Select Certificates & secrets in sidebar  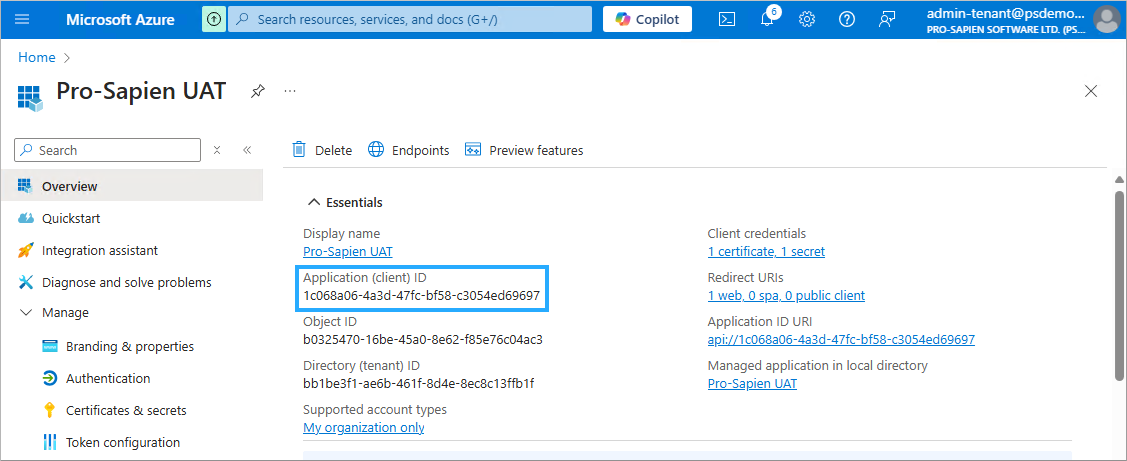126,410
